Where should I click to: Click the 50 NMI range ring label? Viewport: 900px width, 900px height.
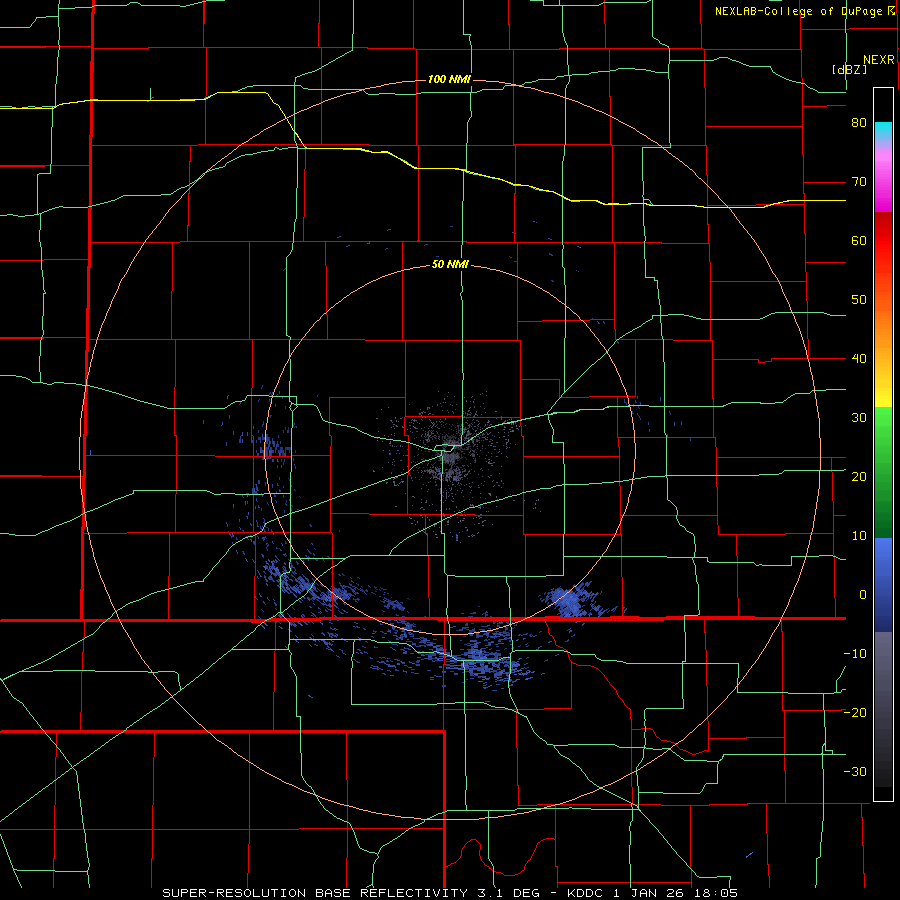(x=450, y=265)
